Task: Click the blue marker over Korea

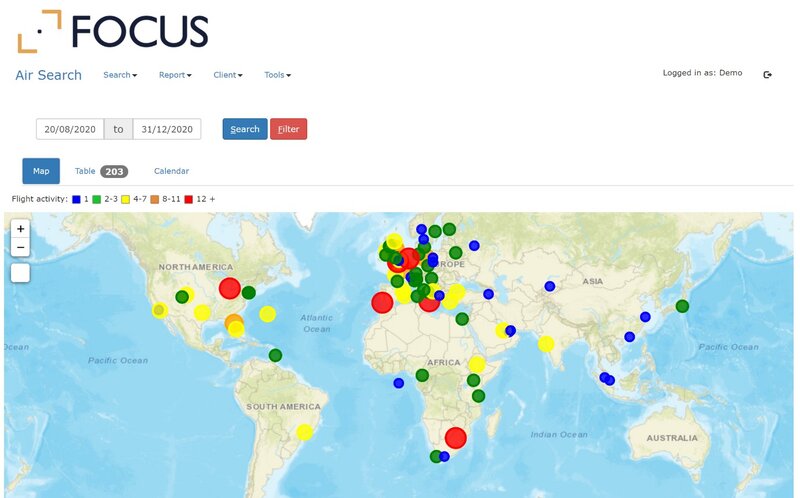Action: click(x=645, y=317)
